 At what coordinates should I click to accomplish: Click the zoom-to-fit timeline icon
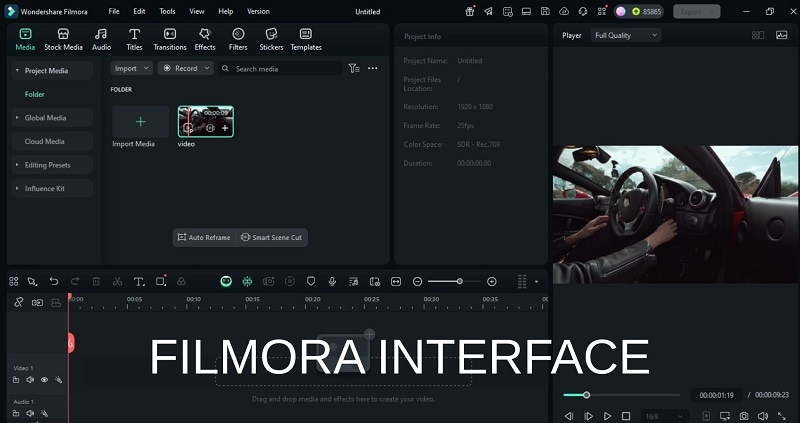coord(396,281)
